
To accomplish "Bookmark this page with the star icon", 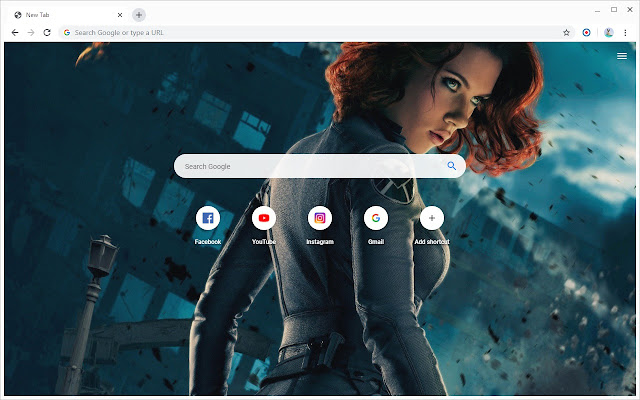I will 566,33.
